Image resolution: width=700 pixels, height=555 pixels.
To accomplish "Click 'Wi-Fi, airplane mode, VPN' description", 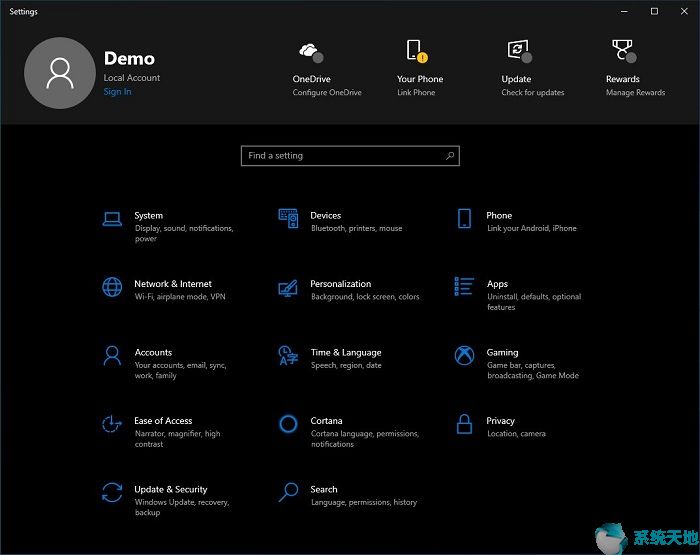I will [180, 296].
